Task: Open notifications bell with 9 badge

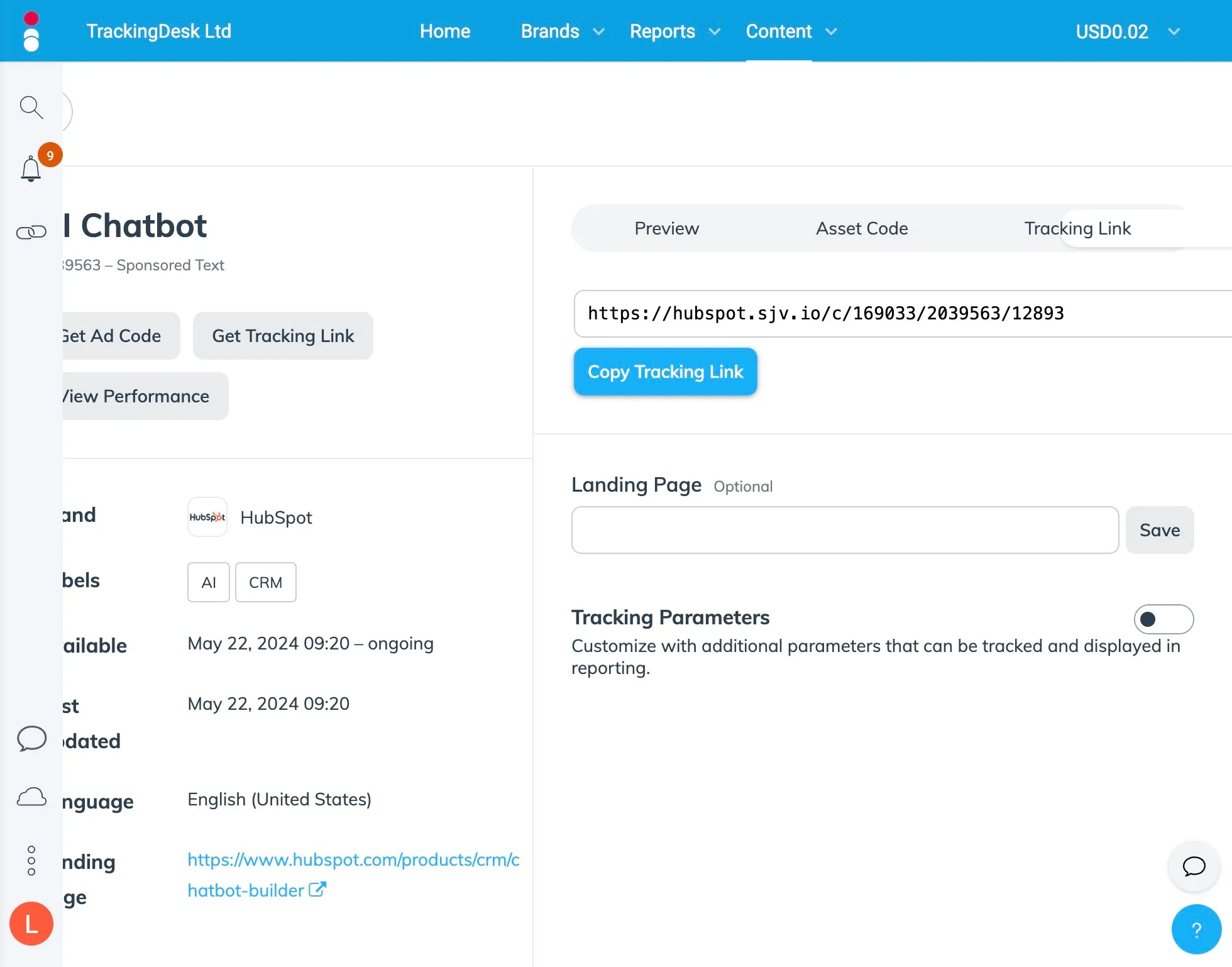Action: [x=31, y=169]
